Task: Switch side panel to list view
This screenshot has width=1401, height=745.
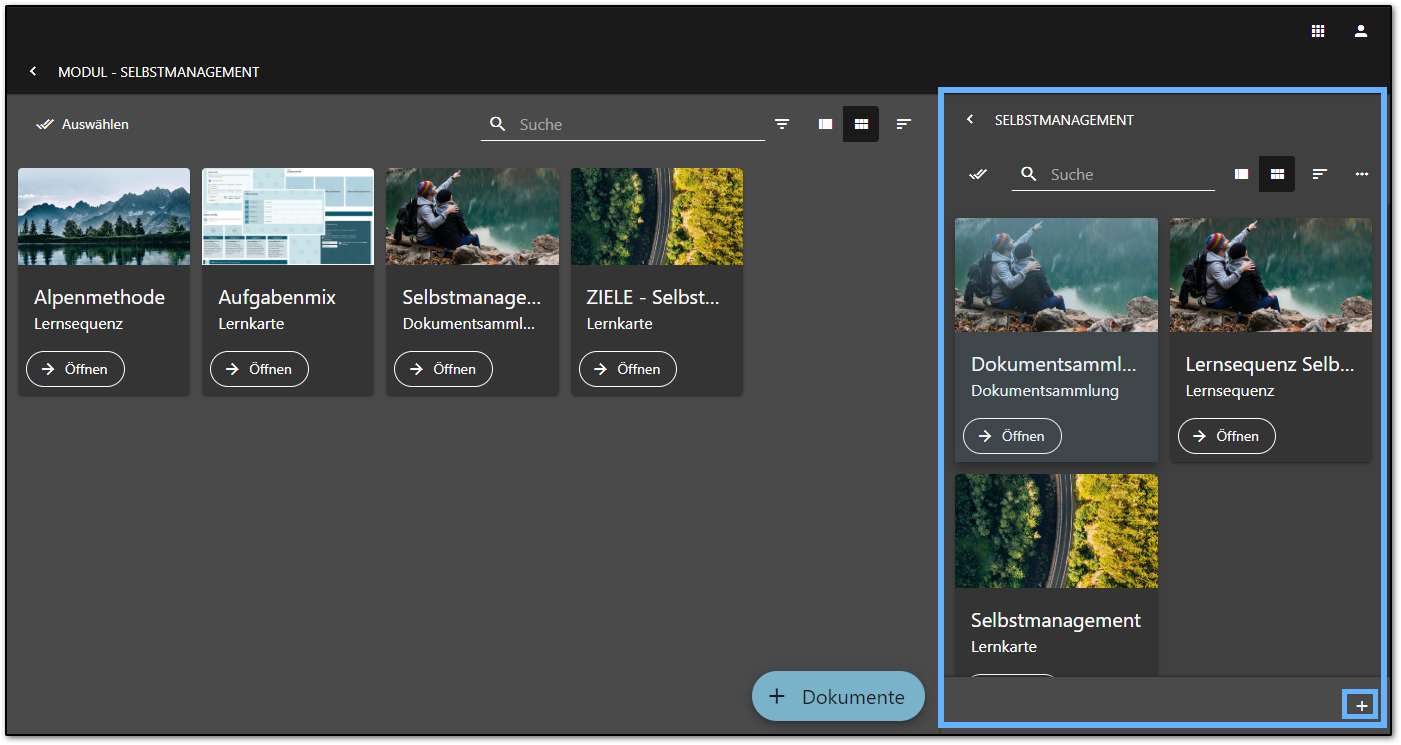Action: pyautogui.click(x=1241, y=174)
